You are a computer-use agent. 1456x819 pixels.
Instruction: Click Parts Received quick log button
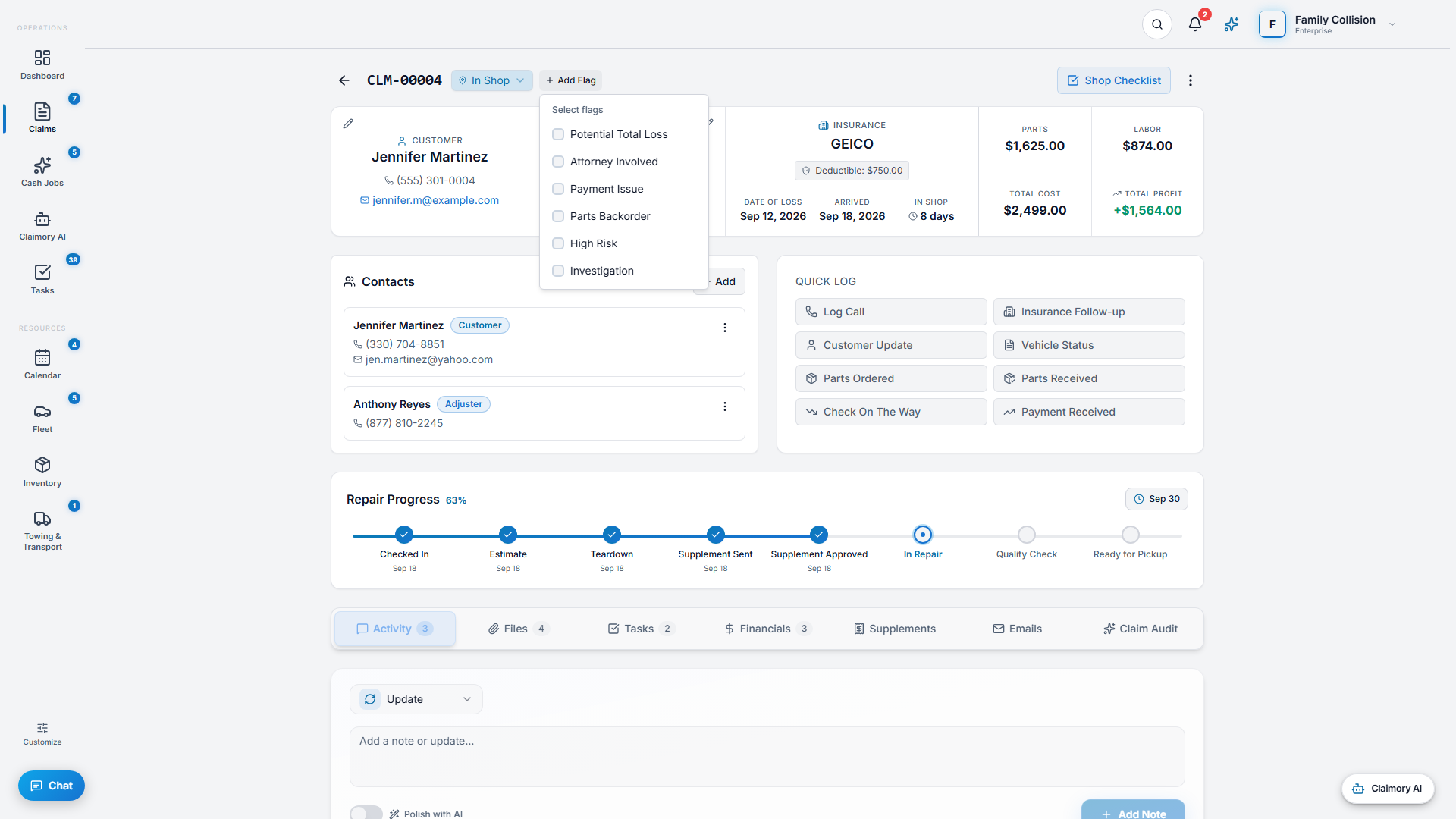point(1089,378)
